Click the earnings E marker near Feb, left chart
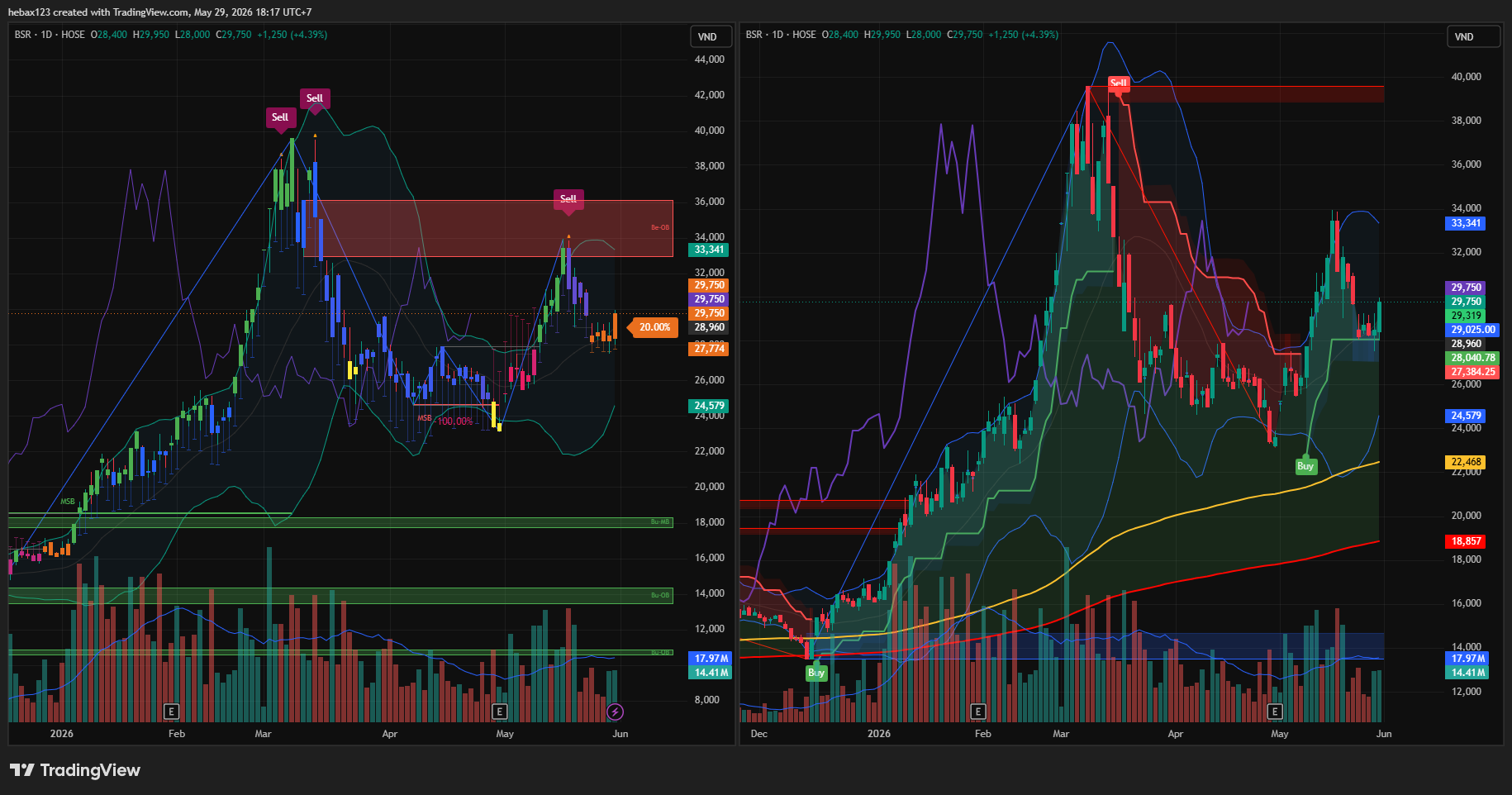1512x795 pixels. pos(171,711)
